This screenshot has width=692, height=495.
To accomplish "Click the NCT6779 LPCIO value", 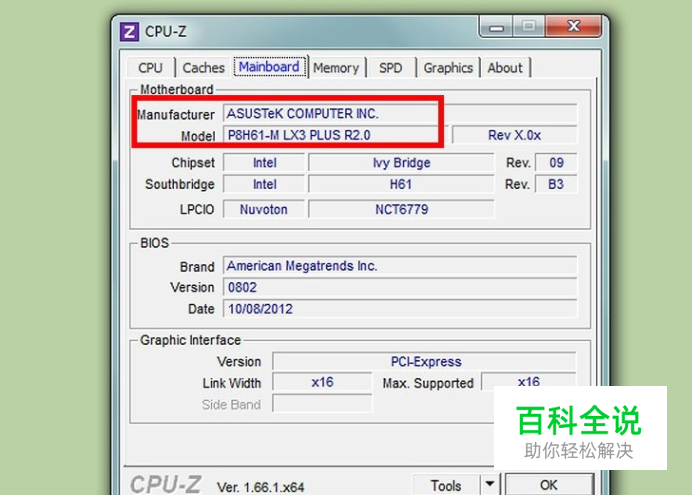I will 401,209.
